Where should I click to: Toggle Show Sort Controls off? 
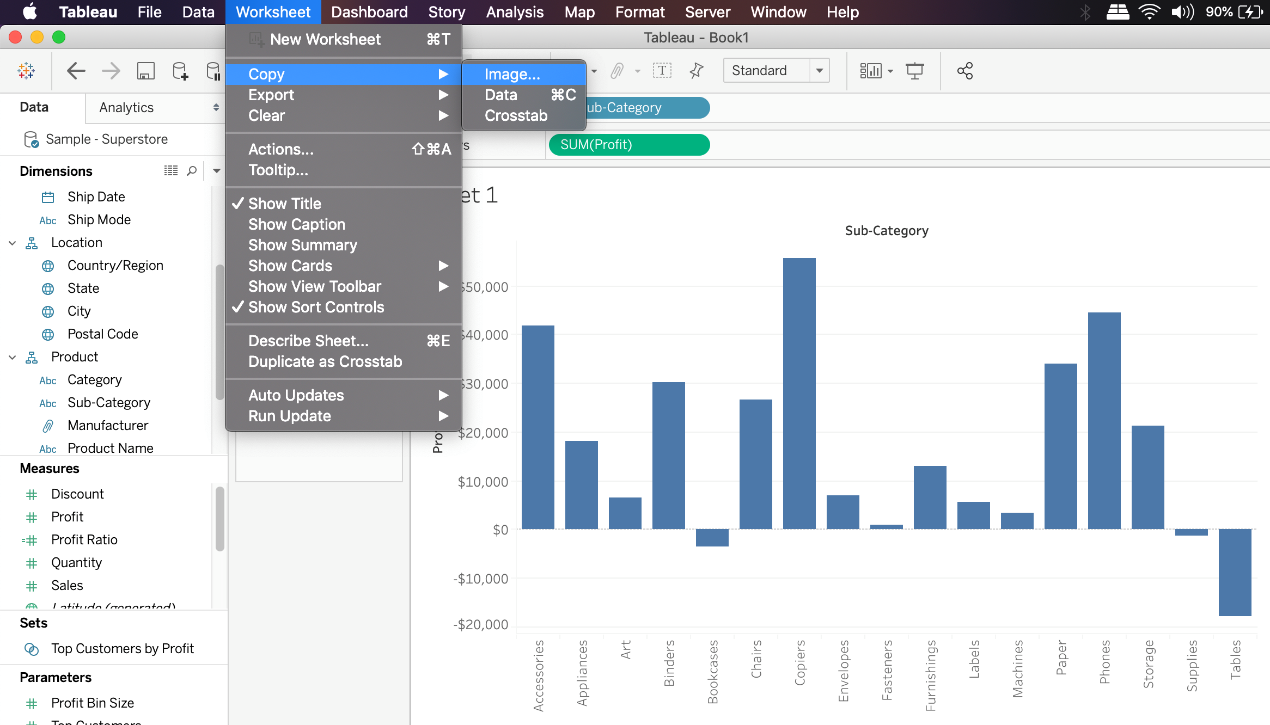pos(316,307)
